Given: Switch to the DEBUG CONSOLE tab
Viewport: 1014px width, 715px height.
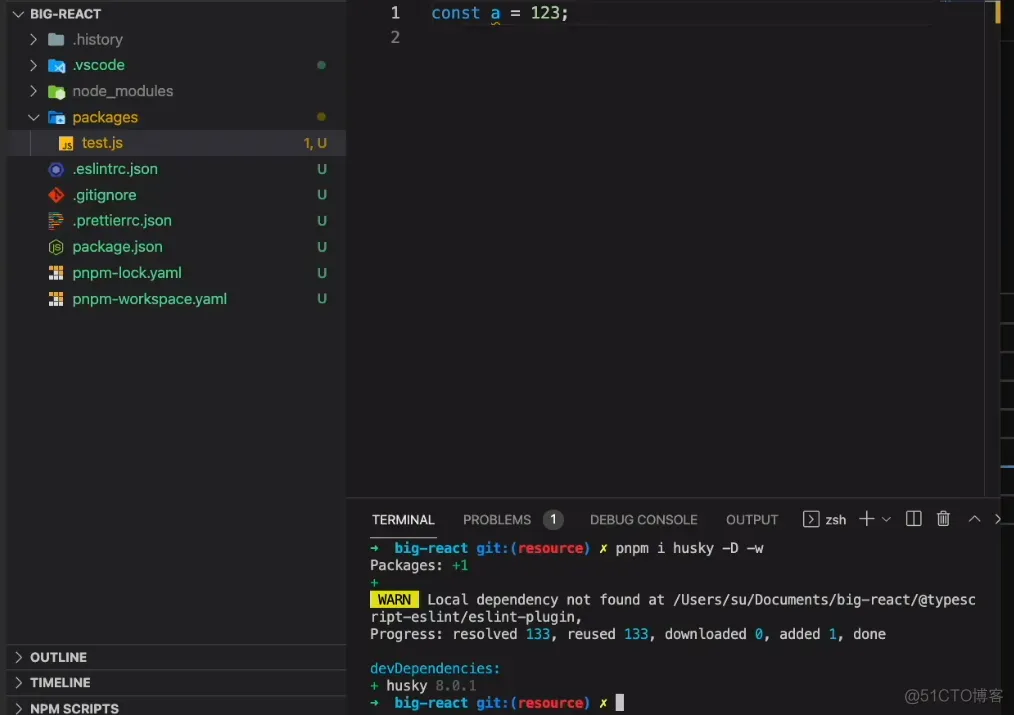Looking at the screenshot, I should pos(643,520).
